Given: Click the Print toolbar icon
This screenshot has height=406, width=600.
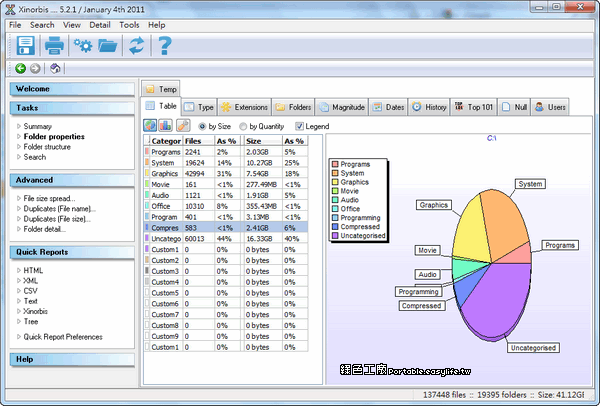Looking at the screenshot, I should pos(54,46).
